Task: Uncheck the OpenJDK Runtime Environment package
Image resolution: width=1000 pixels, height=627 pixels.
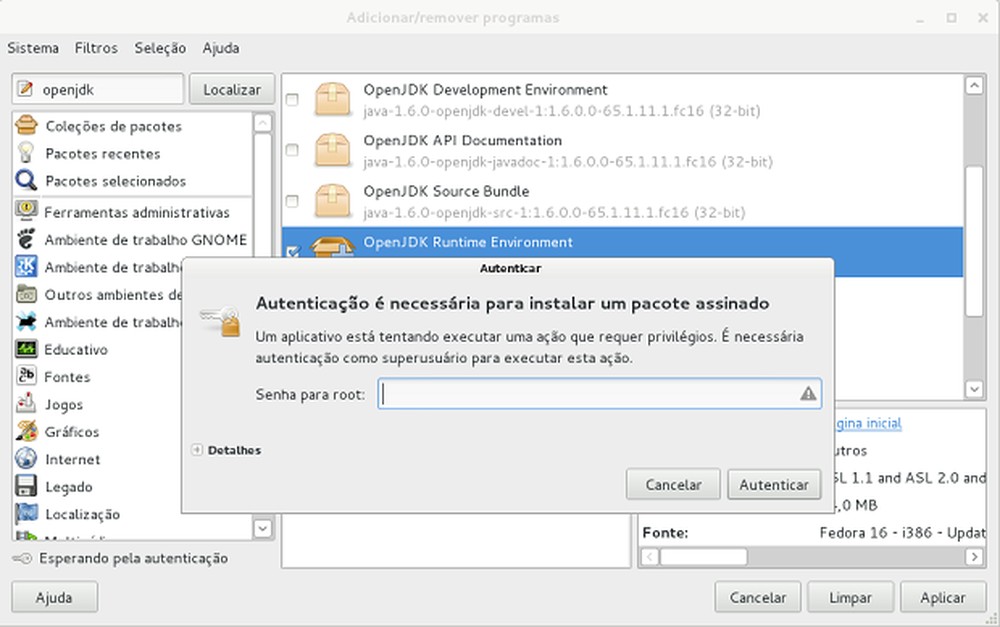Action: tap(292, 252)
